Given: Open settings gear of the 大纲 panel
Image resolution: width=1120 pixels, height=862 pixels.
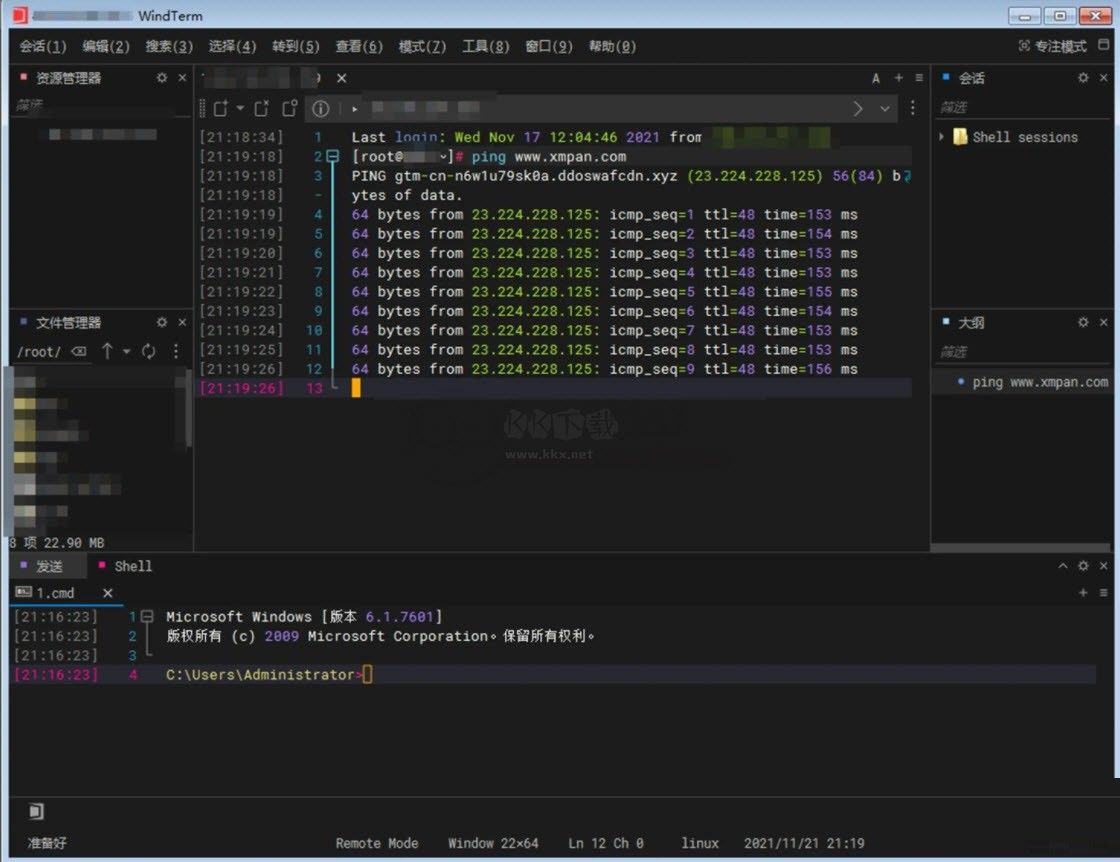Looking at the screenshot, I should coord(1083,323).
